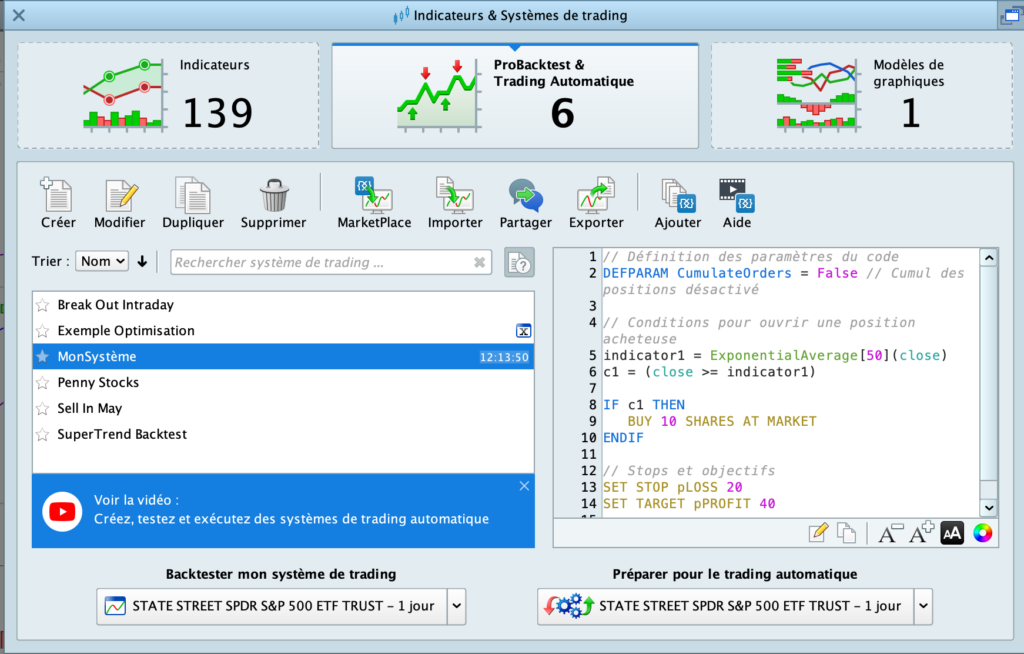Share the system using Partager icon
Viewport: 1024px width, 654px height.
(525, 203)
